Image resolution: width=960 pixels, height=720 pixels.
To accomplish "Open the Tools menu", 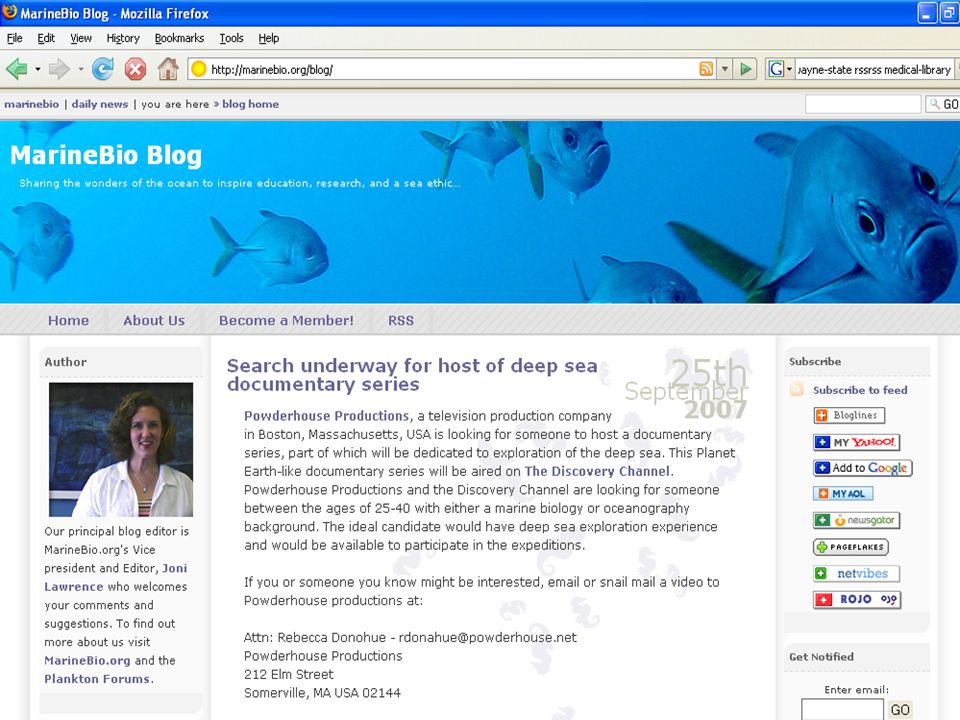I will click(x=231, y=38).
